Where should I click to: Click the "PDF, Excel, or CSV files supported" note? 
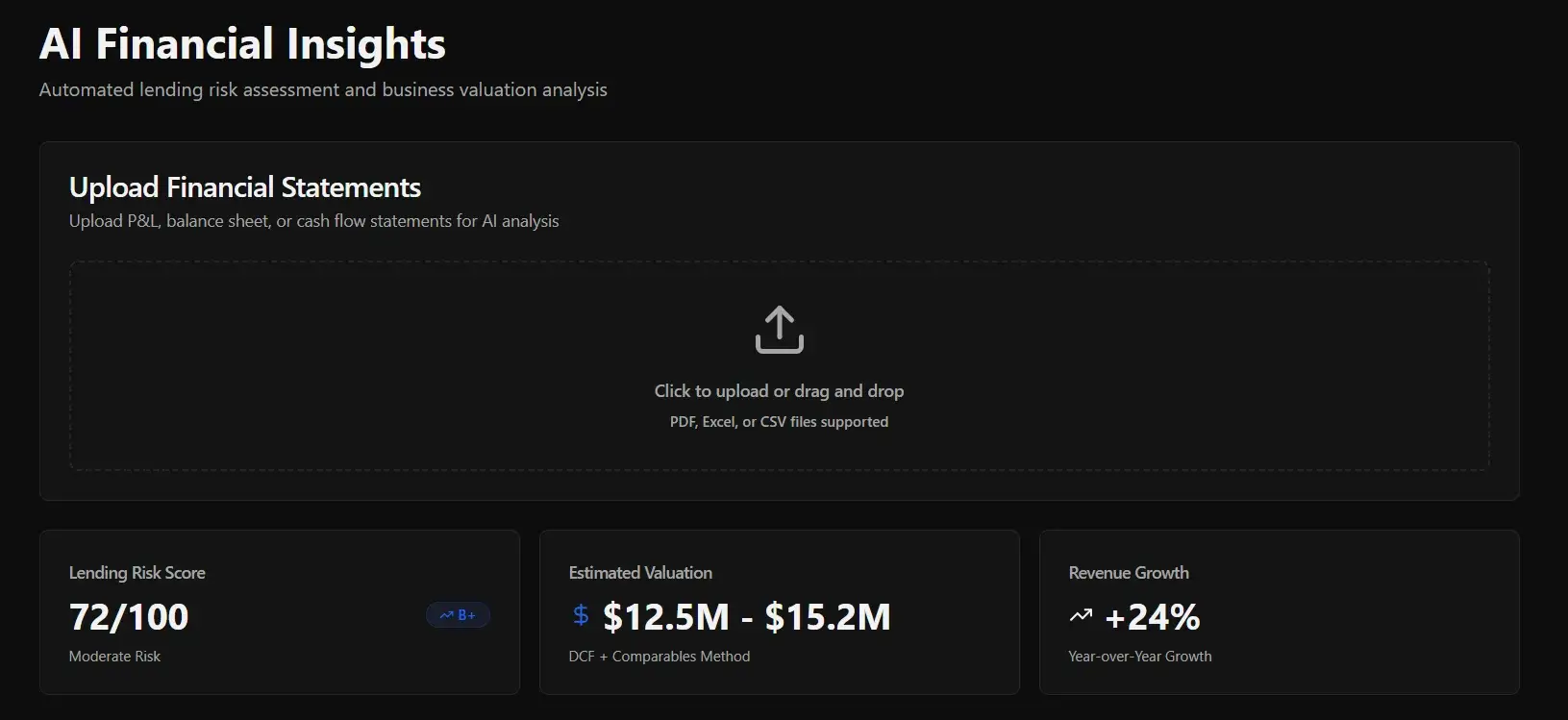[779, 422]
